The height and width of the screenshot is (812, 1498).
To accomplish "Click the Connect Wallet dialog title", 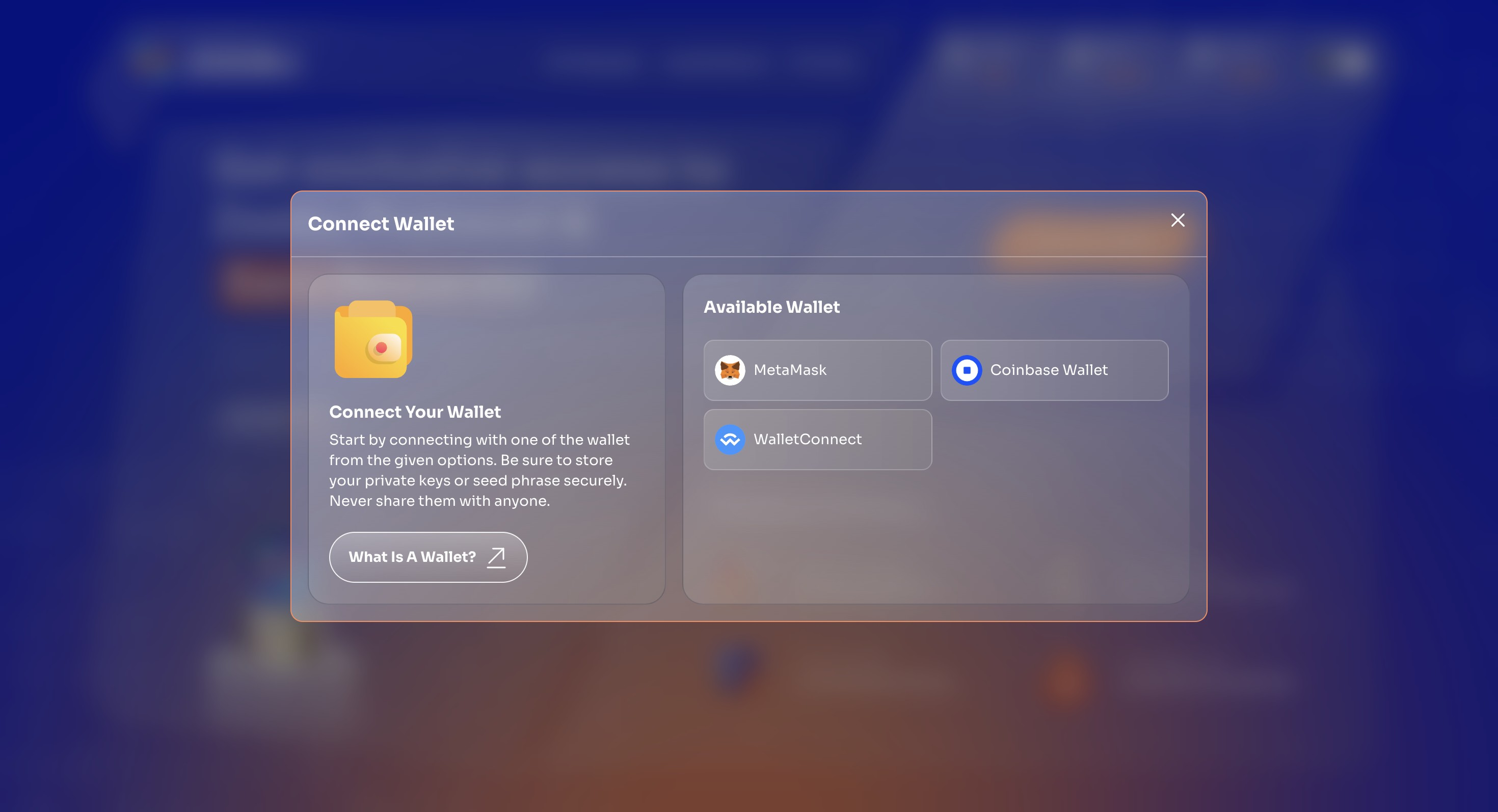I will [381, 224].
